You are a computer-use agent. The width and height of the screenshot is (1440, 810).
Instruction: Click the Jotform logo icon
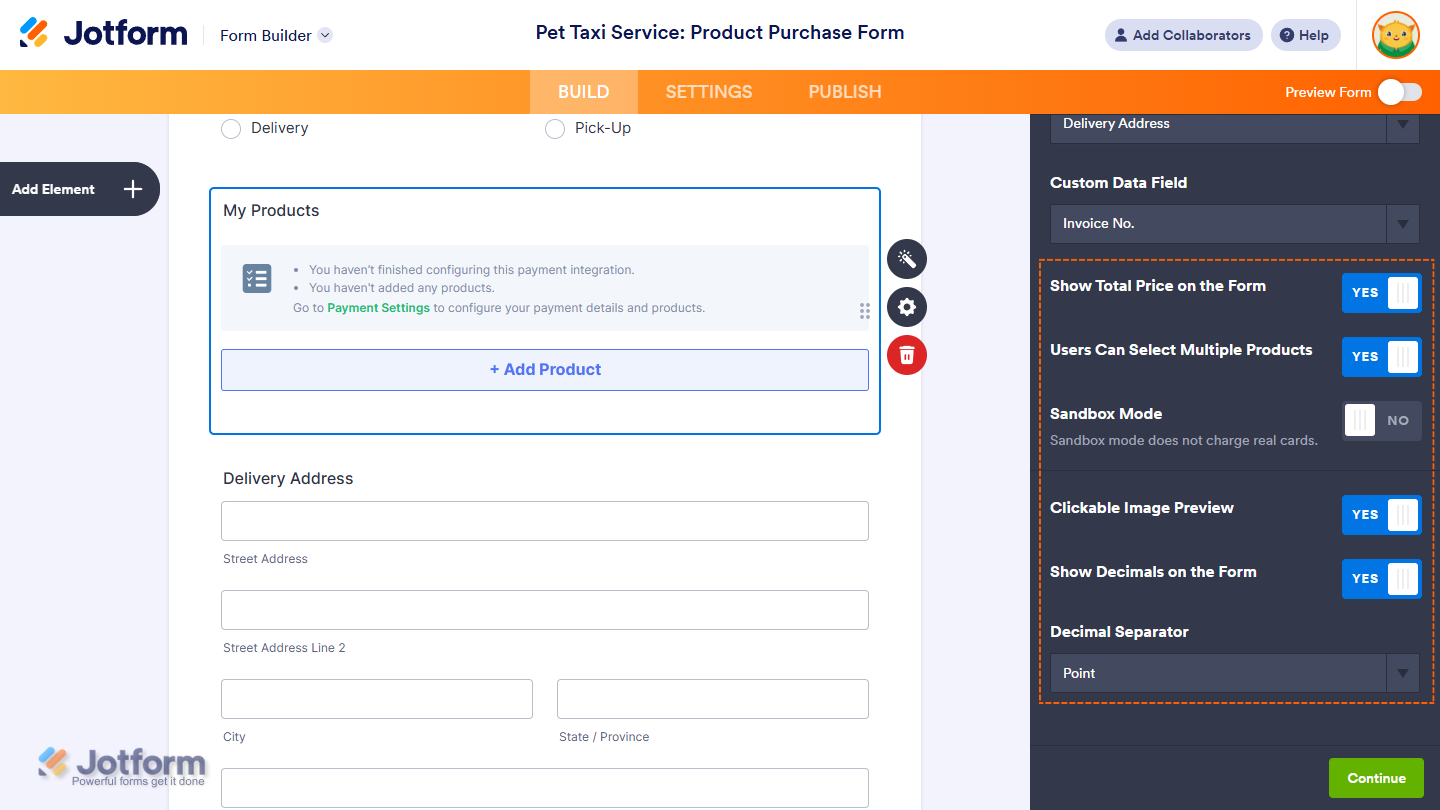coord(34,33)
